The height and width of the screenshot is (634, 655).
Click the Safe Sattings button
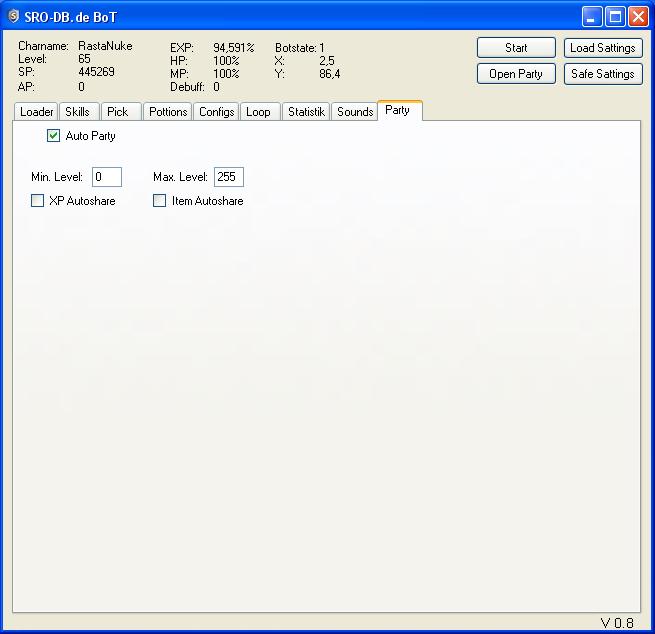tap(603, 74)
